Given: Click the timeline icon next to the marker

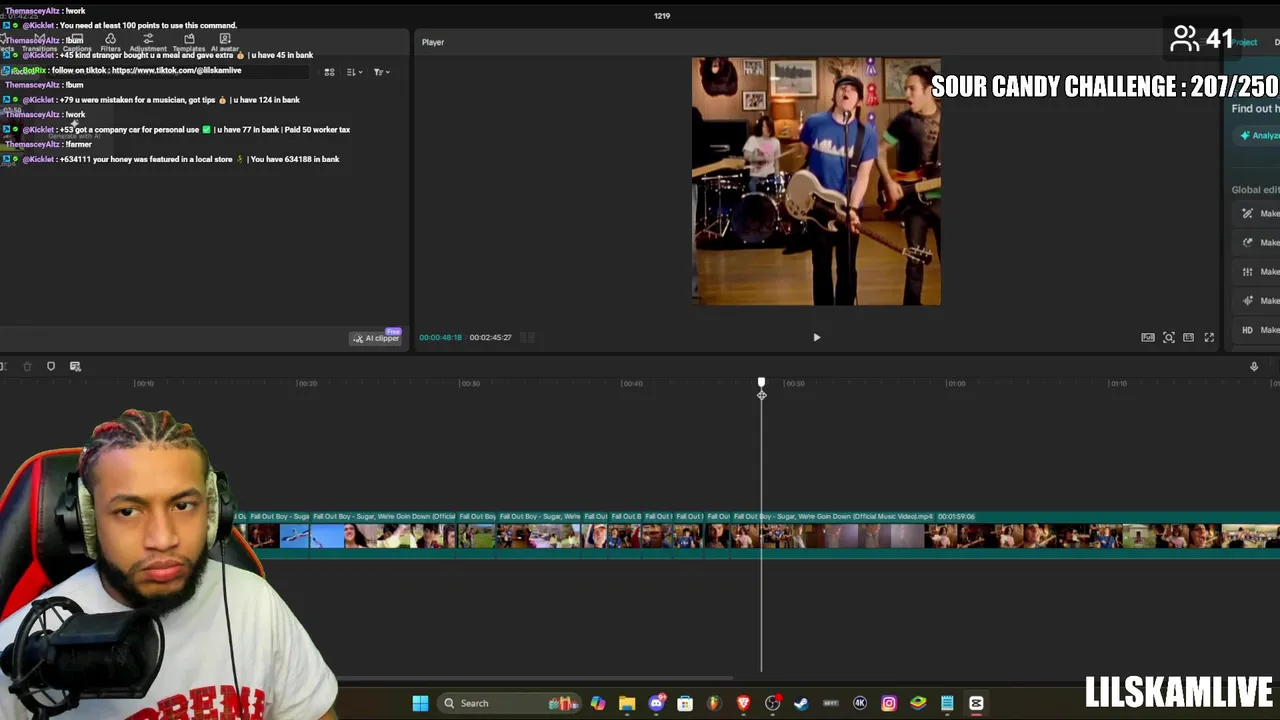Looking at the screenshot, I should point(75,367).
